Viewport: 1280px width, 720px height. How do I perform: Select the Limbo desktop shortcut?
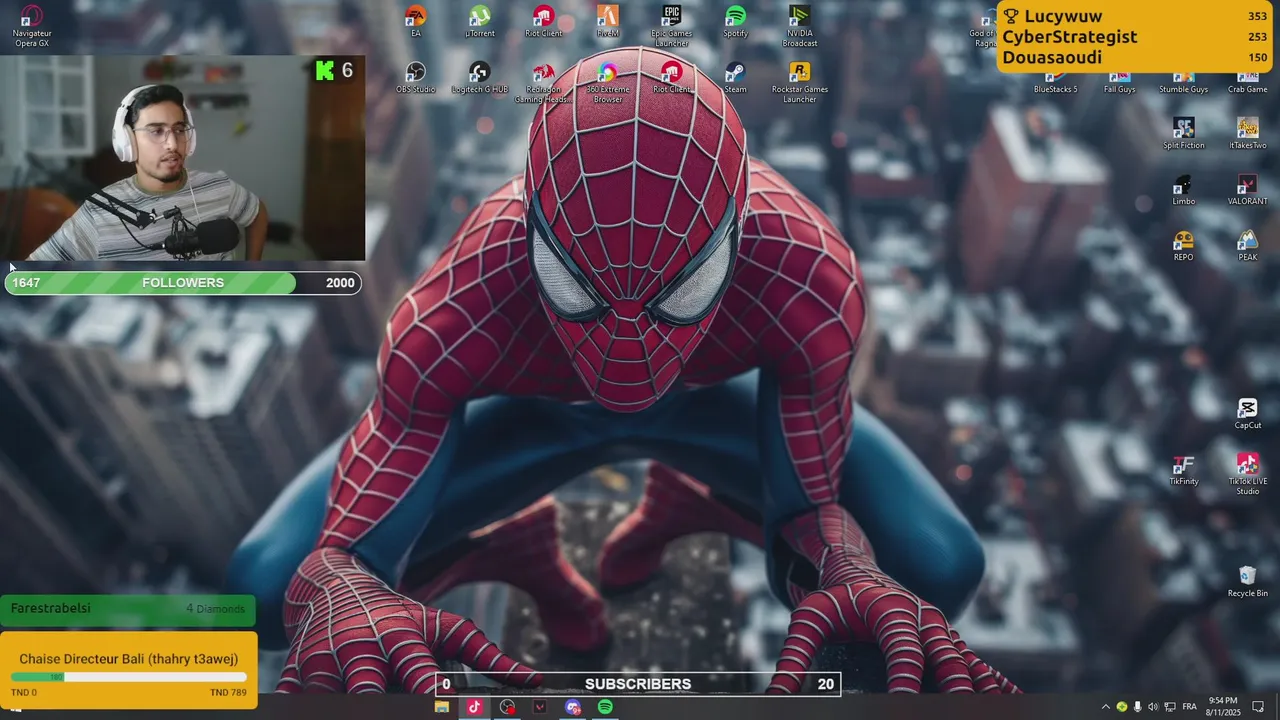[1184, 189]
